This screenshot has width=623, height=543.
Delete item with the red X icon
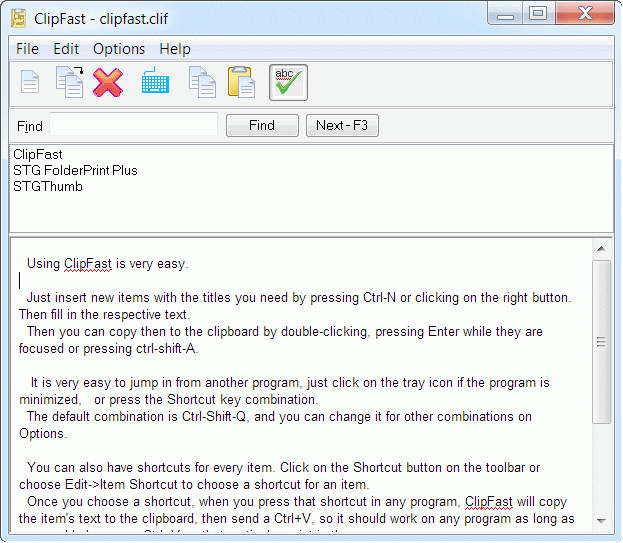click(108, 82)
